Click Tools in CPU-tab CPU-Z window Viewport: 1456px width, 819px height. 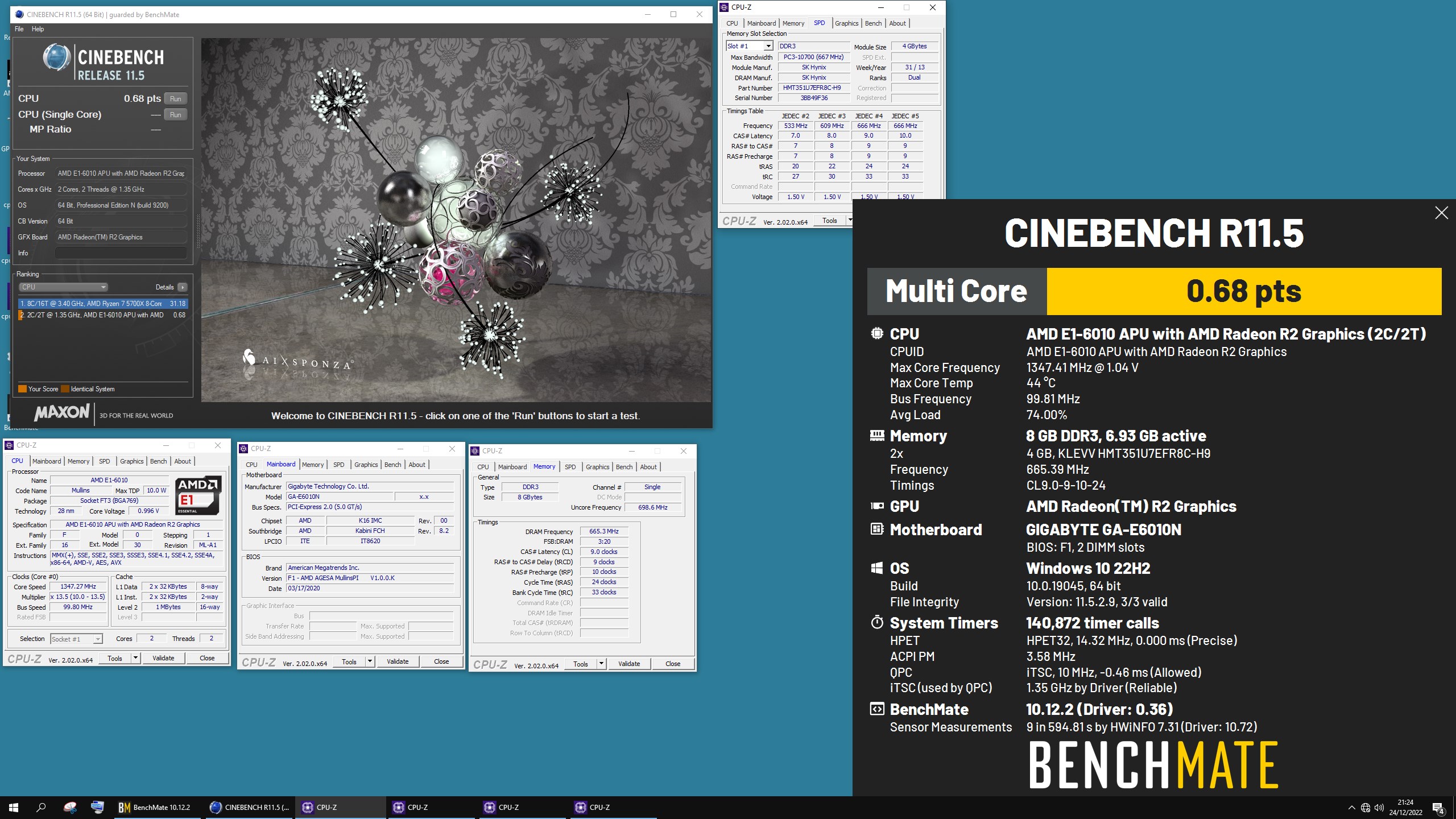pos(115,658)
